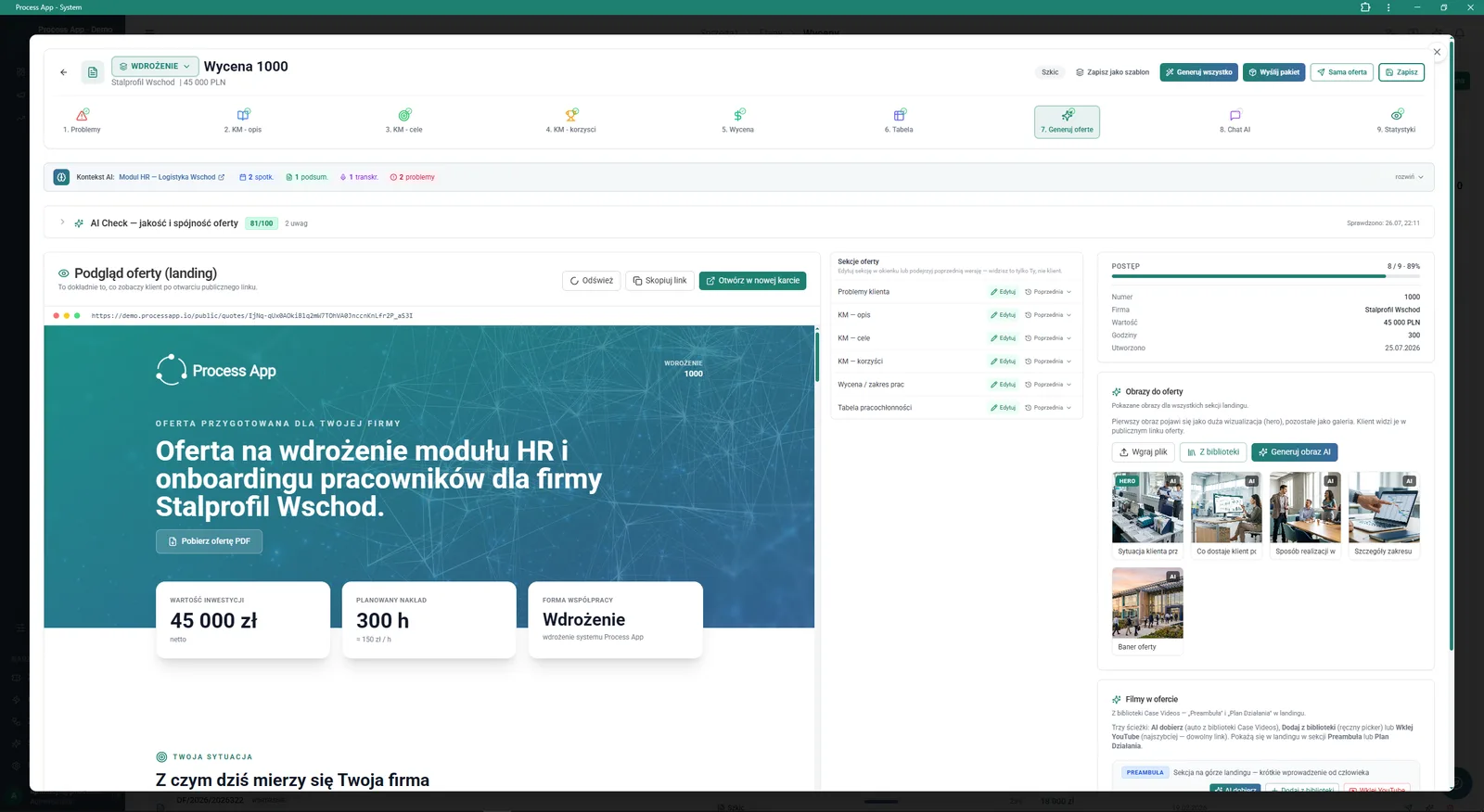Save the offer with Zapisz

(x=1401, y=72)
